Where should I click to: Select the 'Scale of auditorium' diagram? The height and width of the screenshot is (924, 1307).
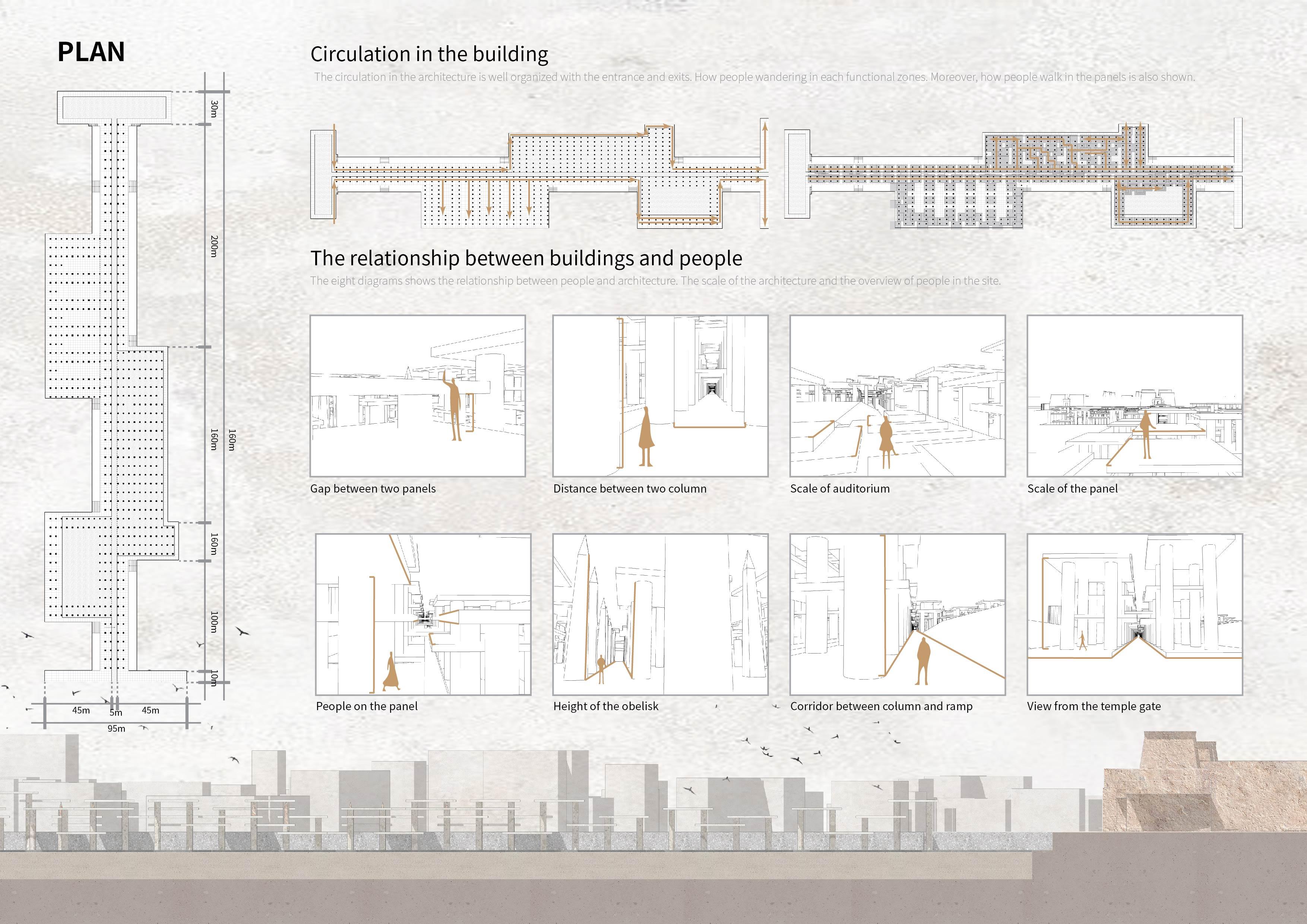pos(897,396)
